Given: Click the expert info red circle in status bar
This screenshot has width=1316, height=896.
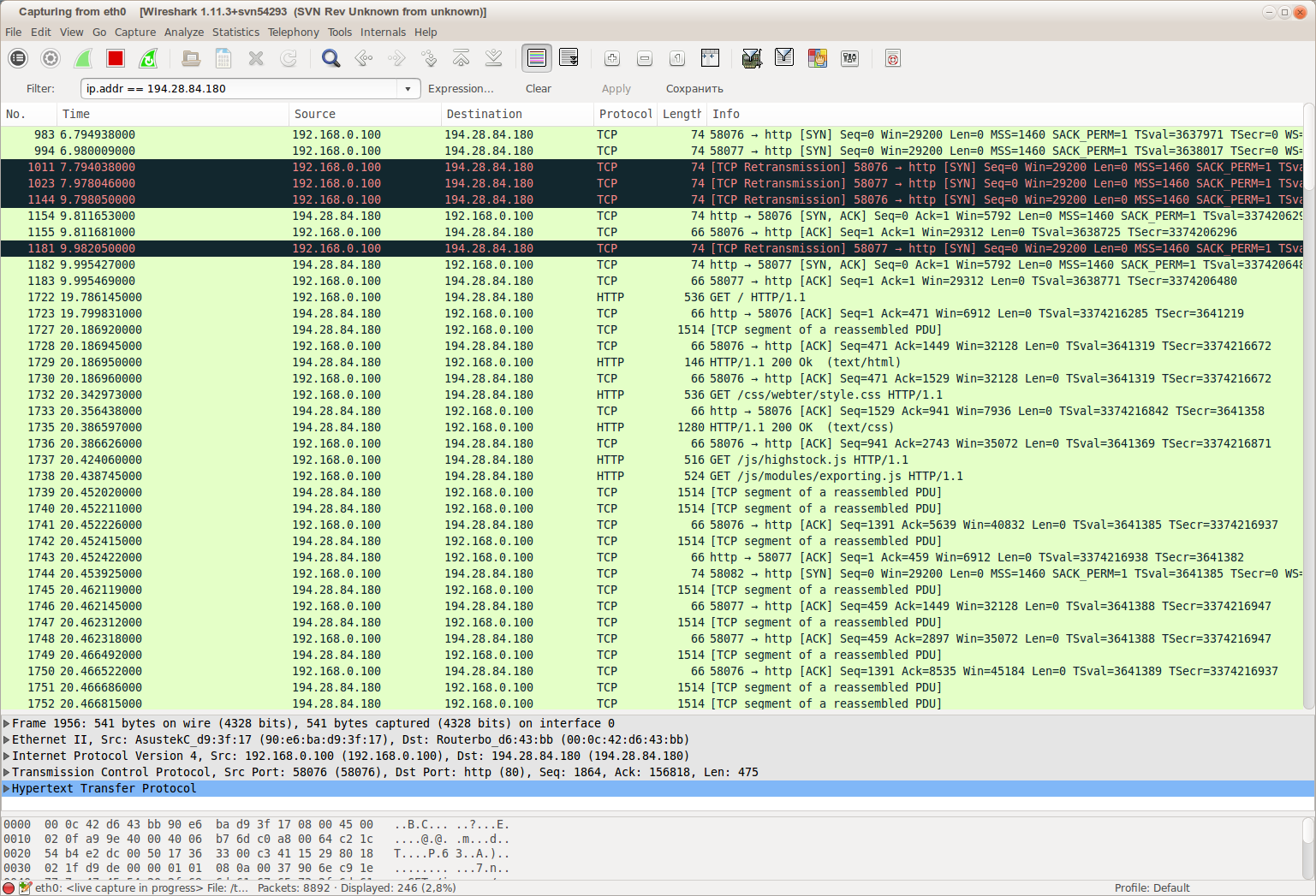Looking at the screenshot, I should click(9, 888).
